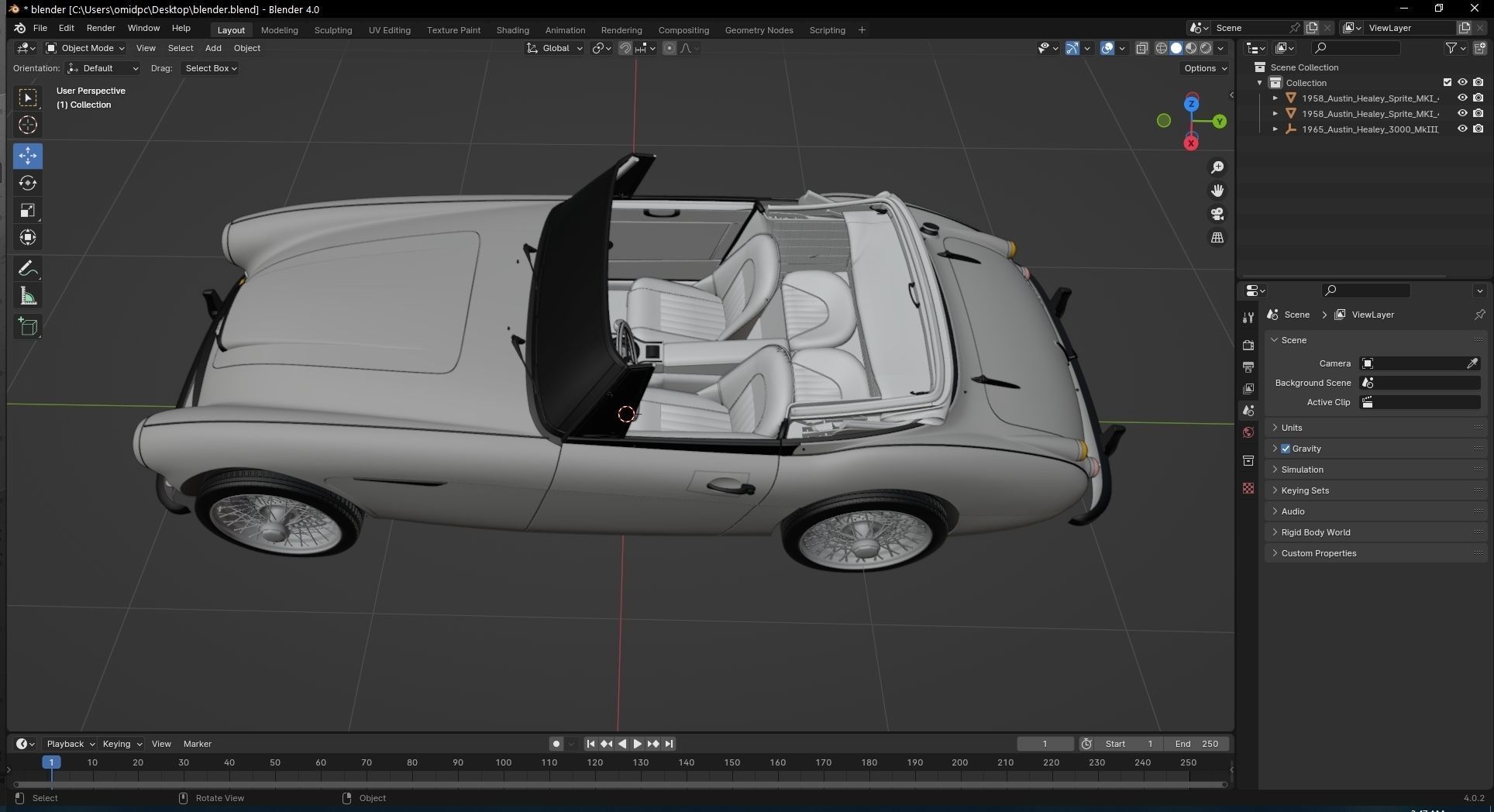Viewport: 1494px width, 812px height.
Task: Select the Annotate tool
Action: point(28,269)
